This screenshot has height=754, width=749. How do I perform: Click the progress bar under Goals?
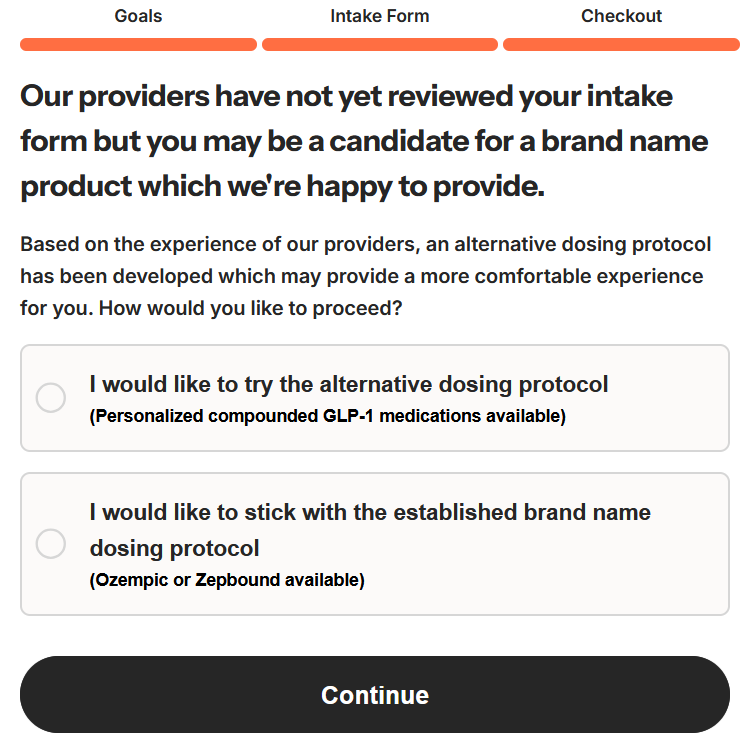(138, 44)
